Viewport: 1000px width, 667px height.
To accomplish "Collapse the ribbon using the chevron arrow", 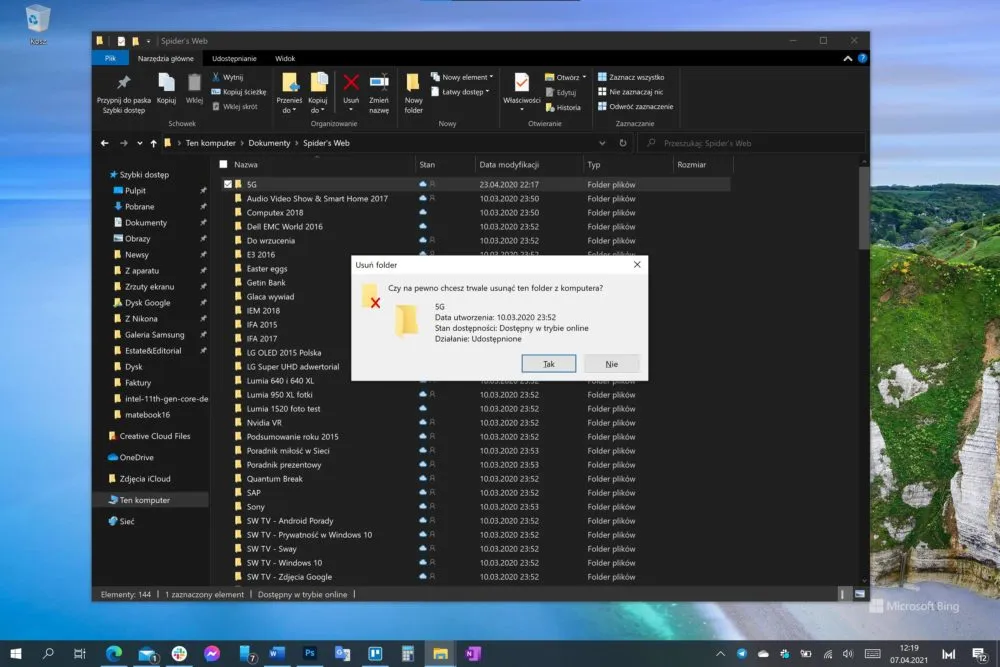I will [x=848, y=58].
